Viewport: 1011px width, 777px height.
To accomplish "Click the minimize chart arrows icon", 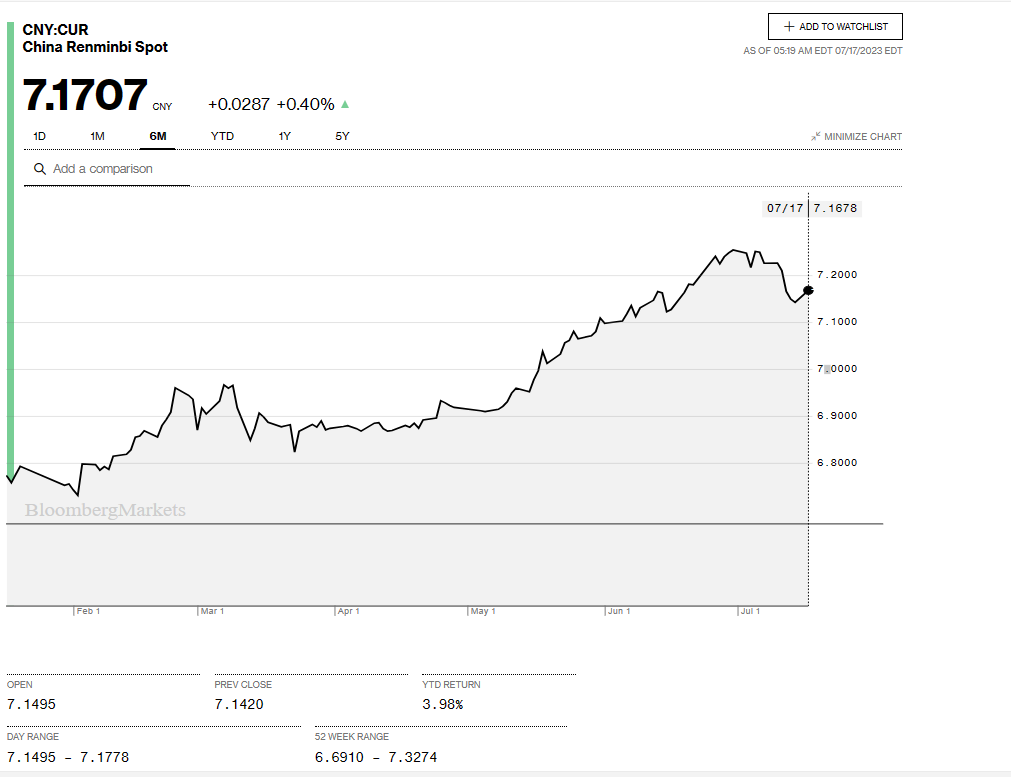I will [816, 136].
